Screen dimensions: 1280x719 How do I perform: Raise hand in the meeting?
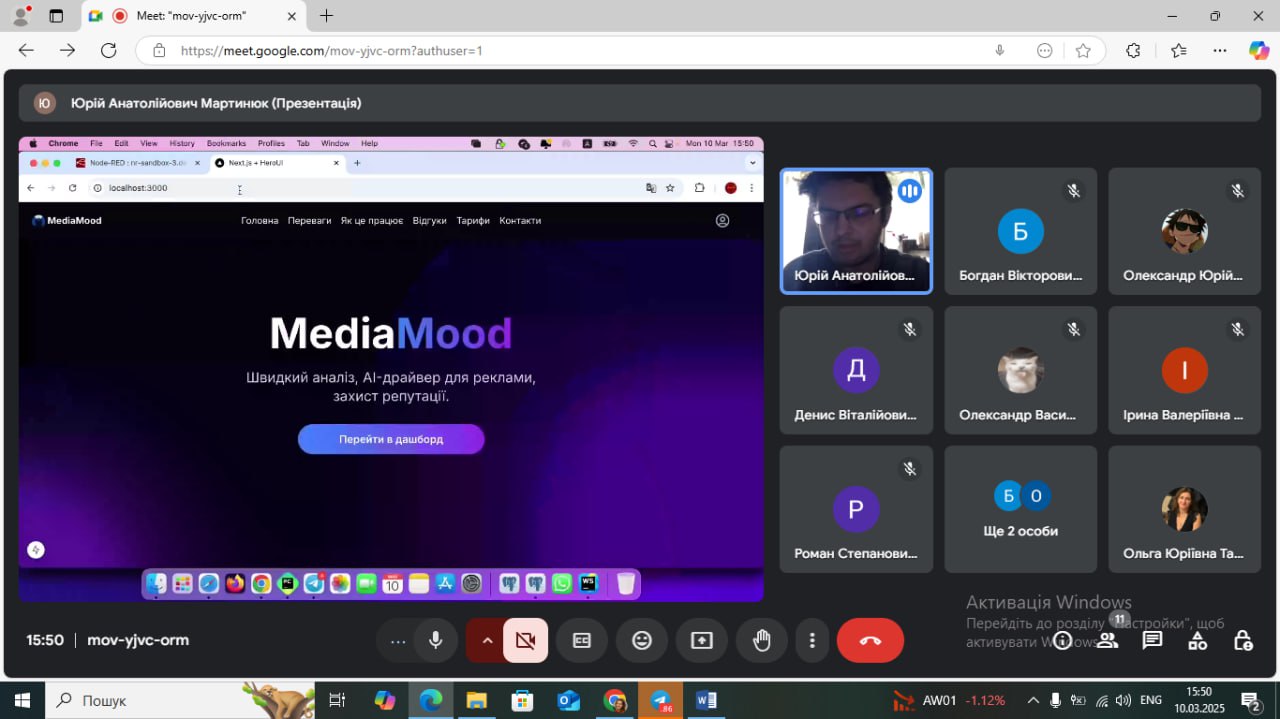click(x=762, y=640)
